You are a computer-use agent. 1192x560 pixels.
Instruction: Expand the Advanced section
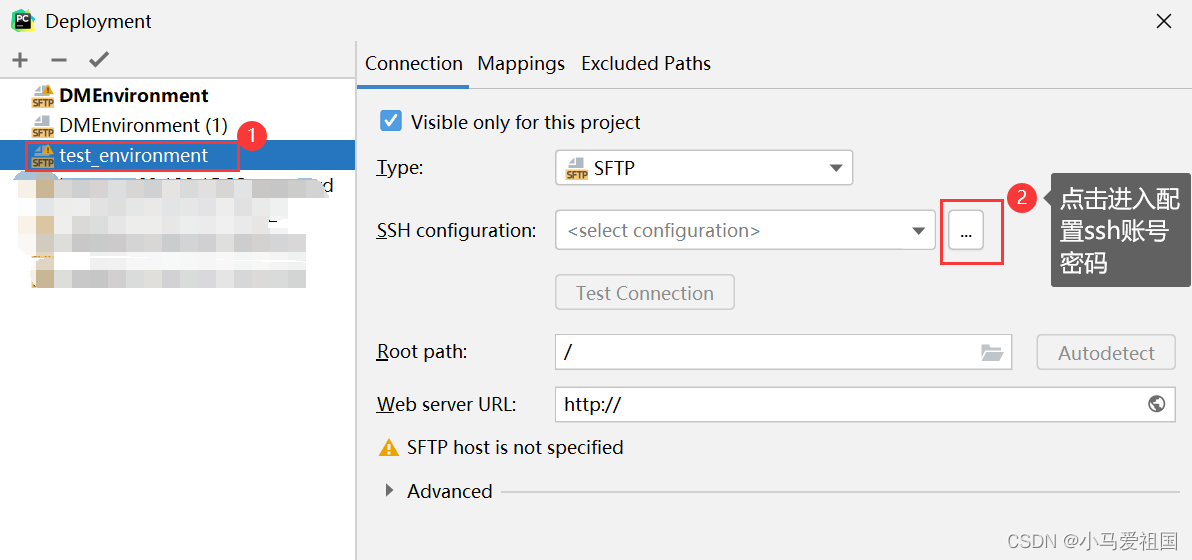pos(390,491)
